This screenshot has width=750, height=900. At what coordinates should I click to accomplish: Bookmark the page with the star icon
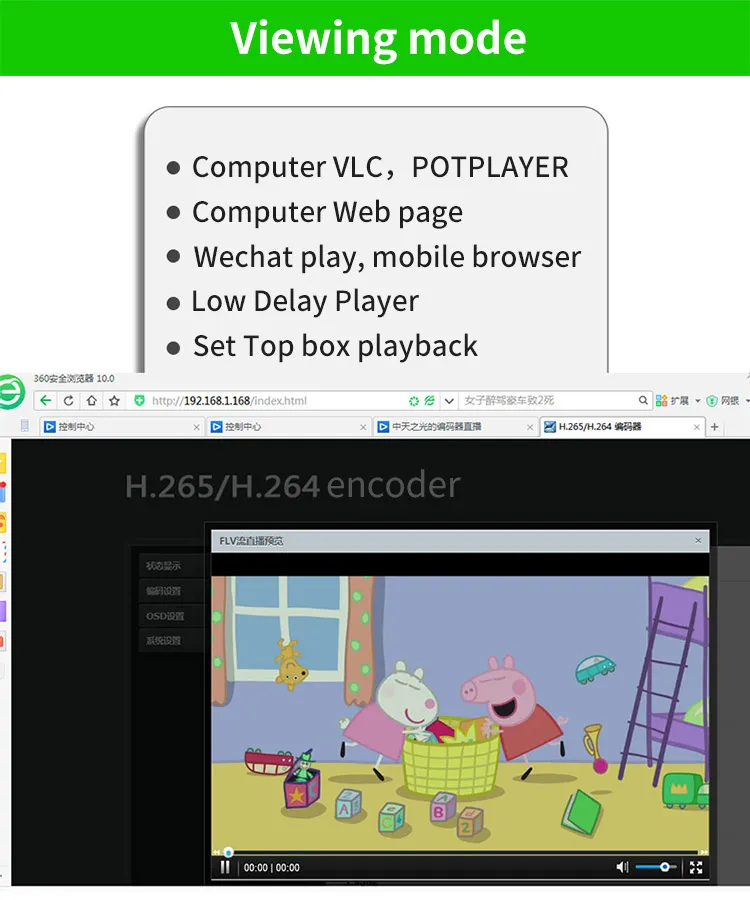point(114,401)
